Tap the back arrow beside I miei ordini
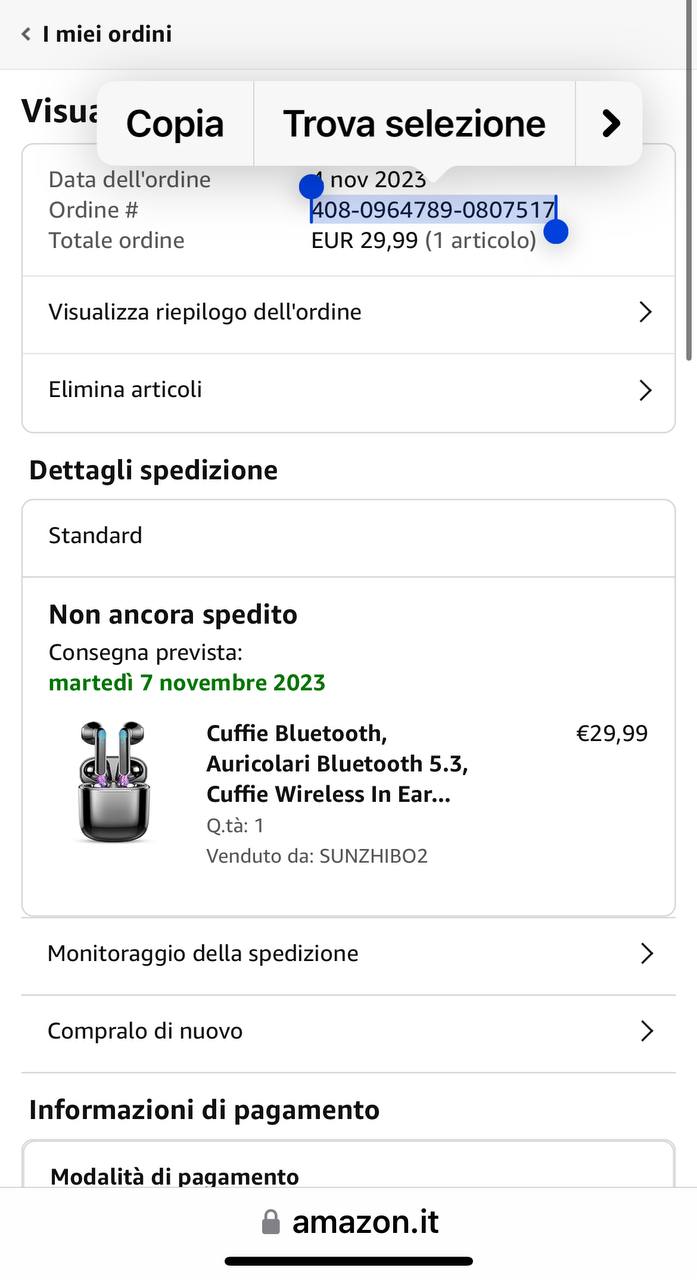This screenshot has width=697, height=1280. (26, 34)
